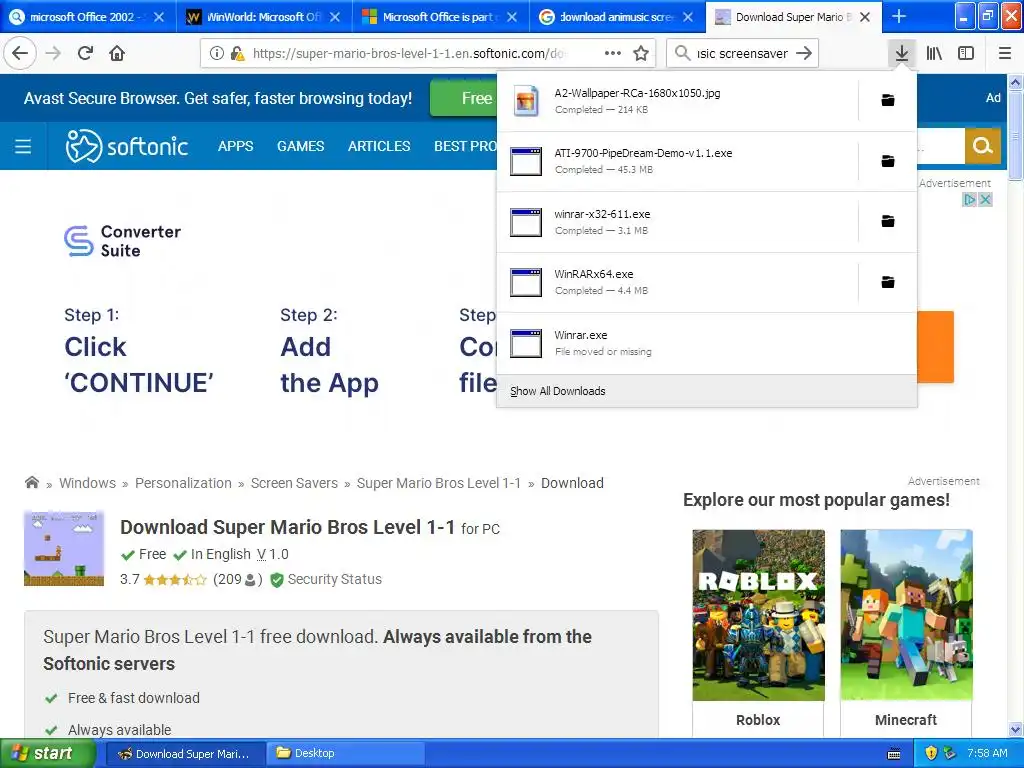Open the on-screen keyboard tray icon
Screen dimensions: 1024x768
[894, 754]
